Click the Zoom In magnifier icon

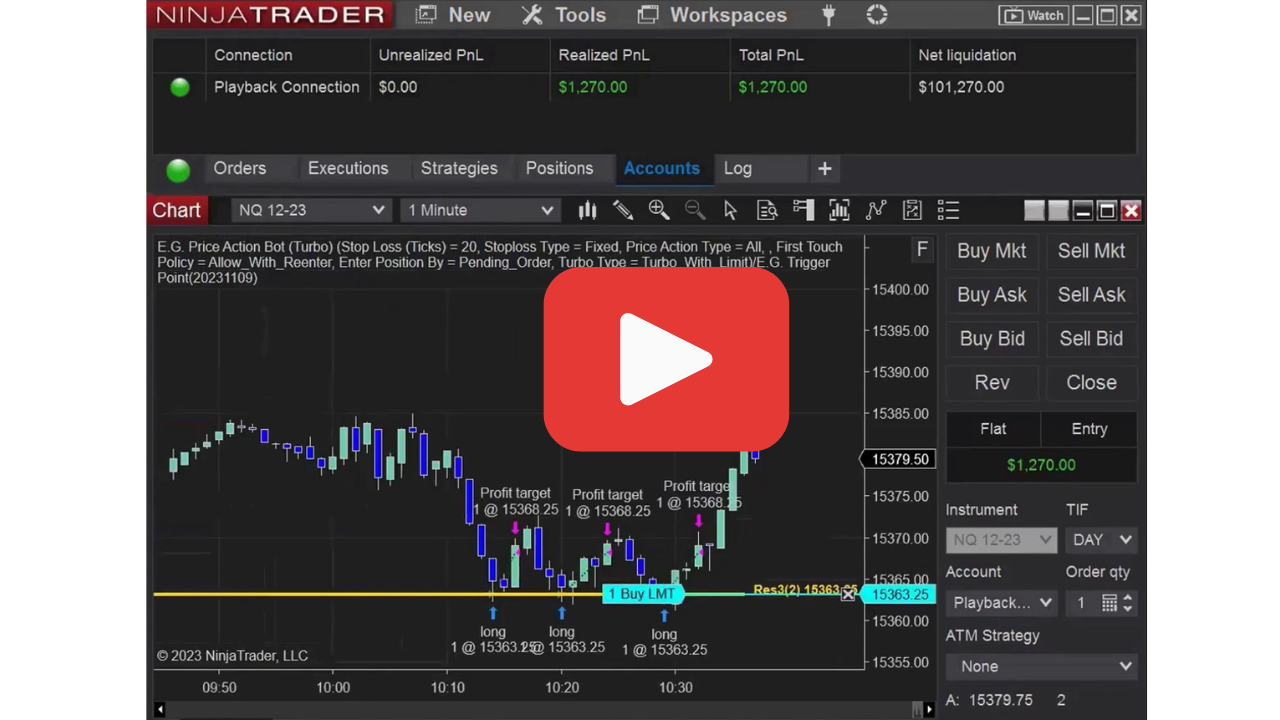(658, 210)
